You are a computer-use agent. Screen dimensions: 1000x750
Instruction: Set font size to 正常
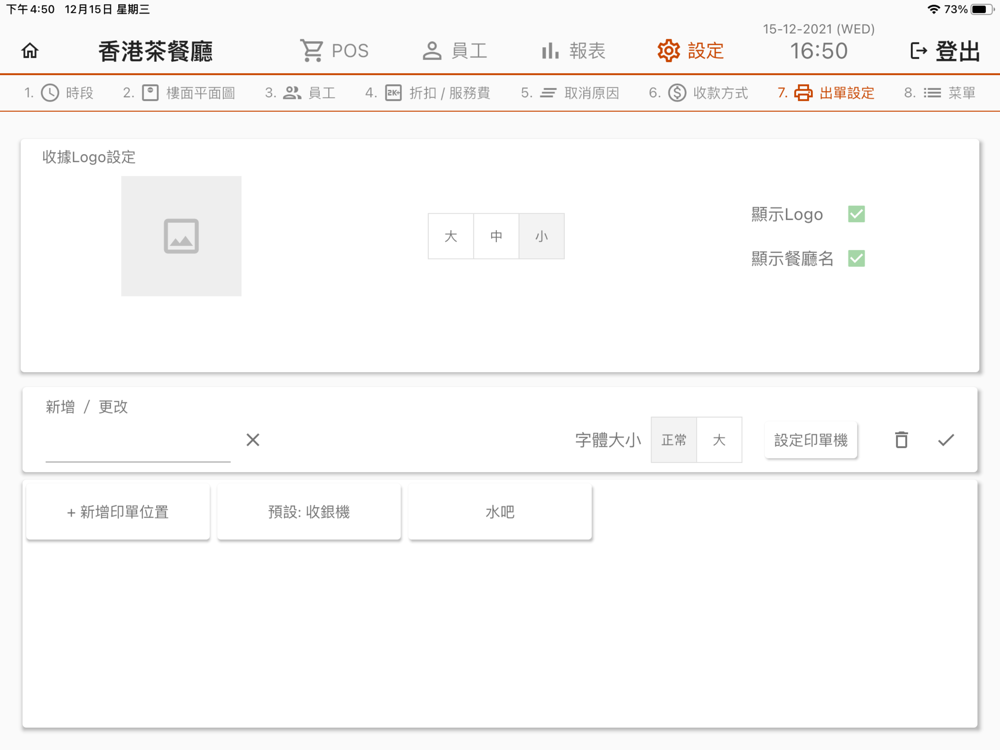click(x=674, y=440)
